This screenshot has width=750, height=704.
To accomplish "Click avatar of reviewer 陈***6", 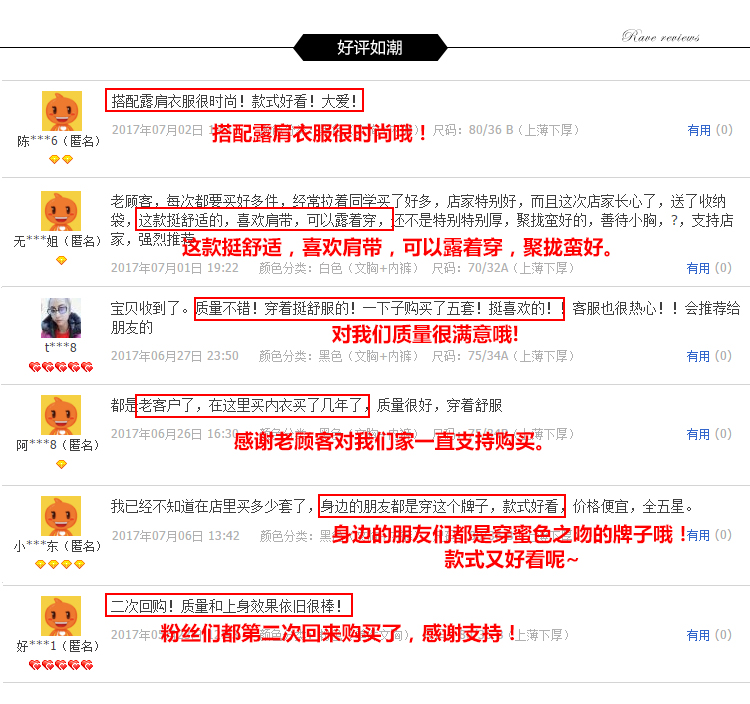I will [x=62, y=111].
